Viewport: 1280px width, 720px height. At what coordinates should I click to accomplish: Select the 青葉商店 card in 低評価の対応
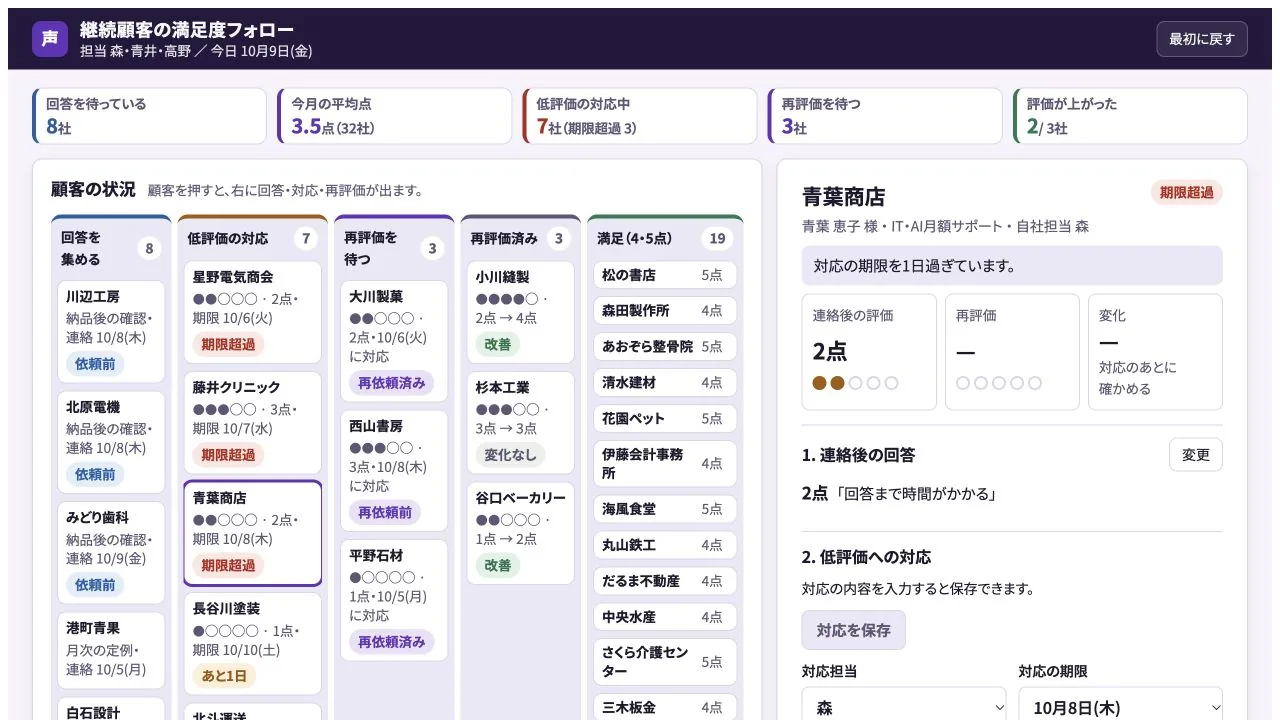click(x=253, y=533)
